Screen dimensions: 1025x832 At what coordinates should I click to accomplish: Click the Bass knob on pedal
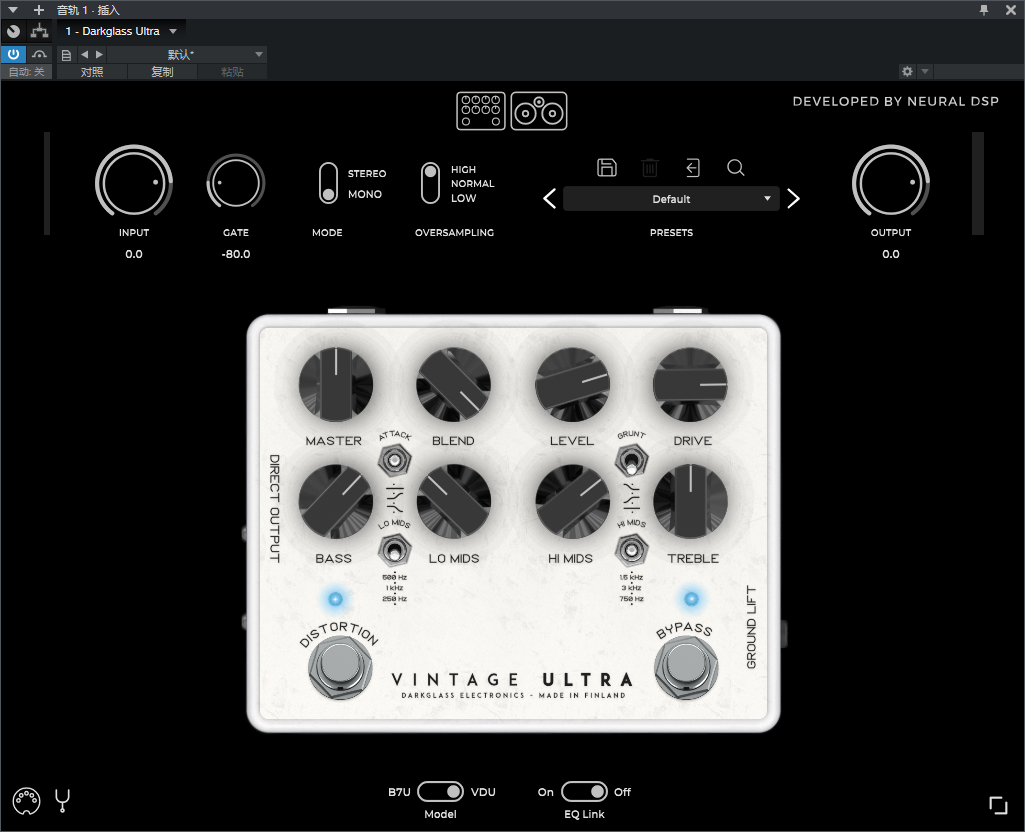pyautogui.click(x=336, y=502)
